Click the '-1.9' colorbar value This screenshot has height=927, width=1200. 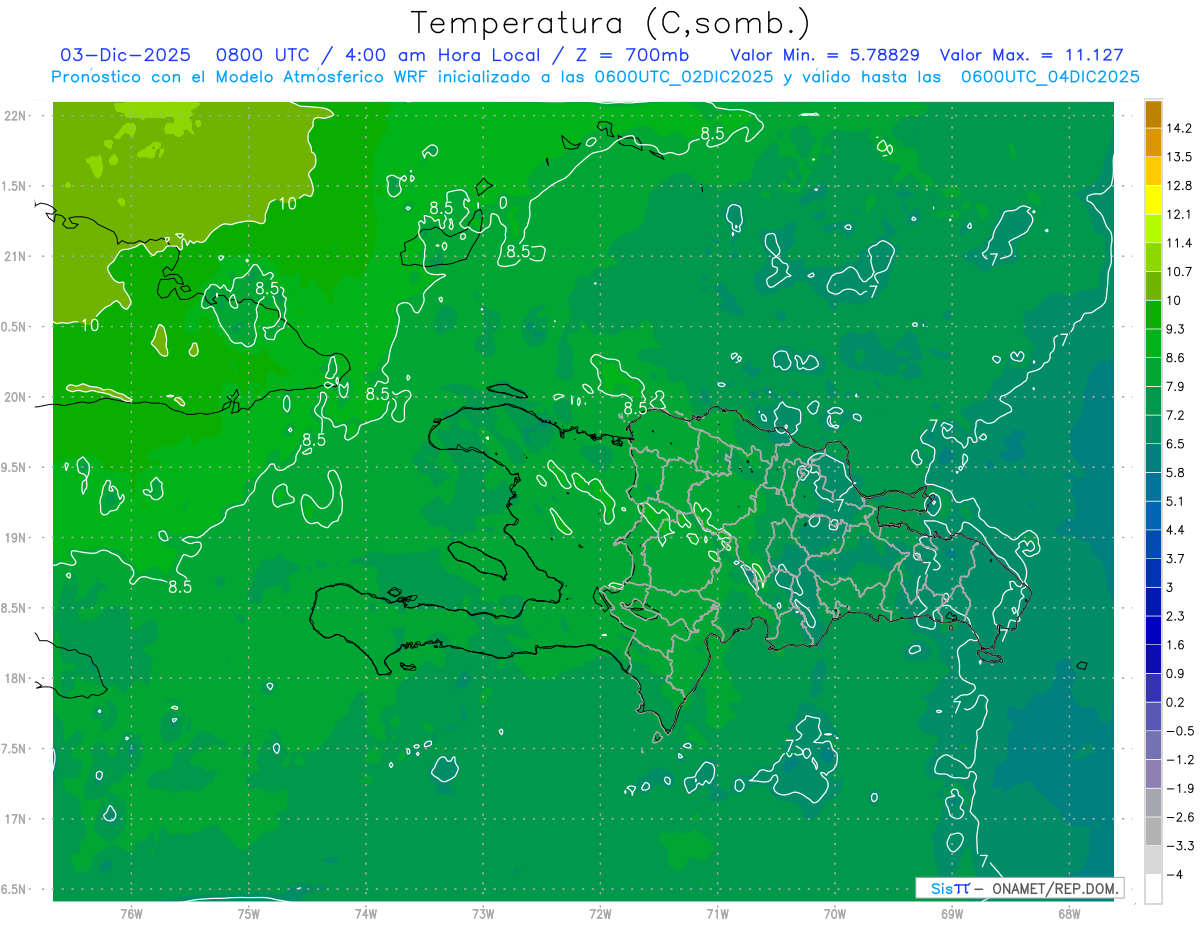pos(1180,788)
